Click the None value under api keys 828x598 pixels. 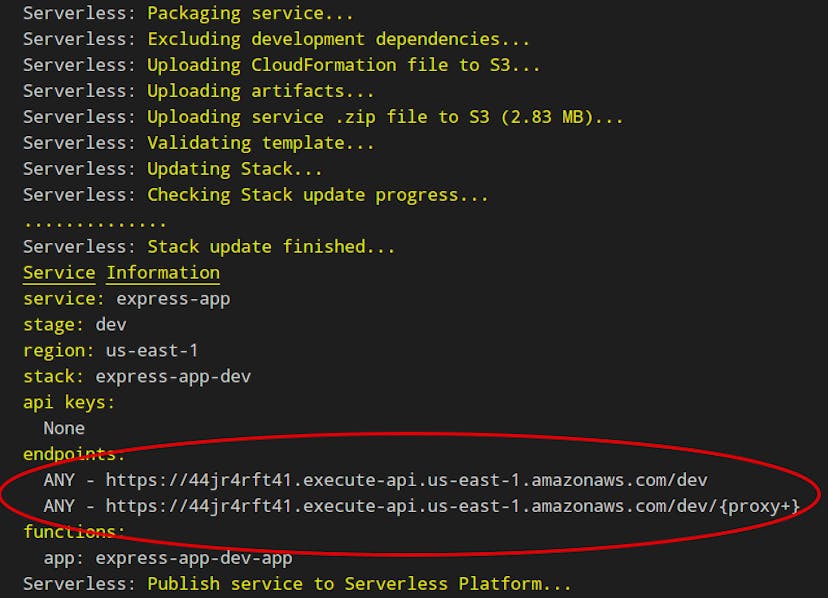tap(64, 428)
